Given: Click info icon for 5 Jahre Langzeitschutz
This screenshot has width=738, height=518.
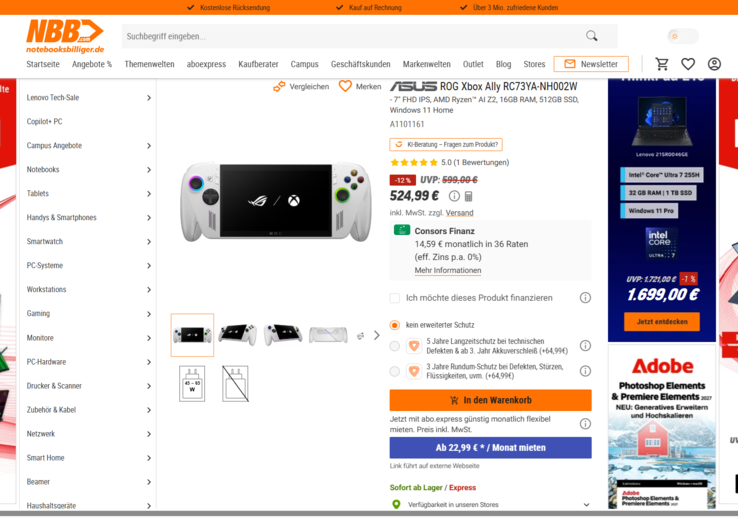Looking at the screenshot, I should pyautogui.click(x=585, y=346).
